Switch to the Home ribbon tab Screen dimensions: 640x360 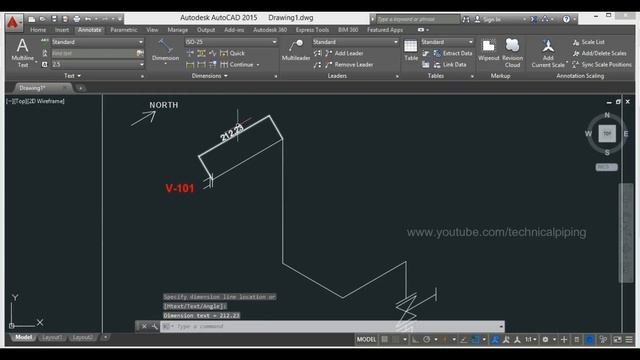coord(38,30)
